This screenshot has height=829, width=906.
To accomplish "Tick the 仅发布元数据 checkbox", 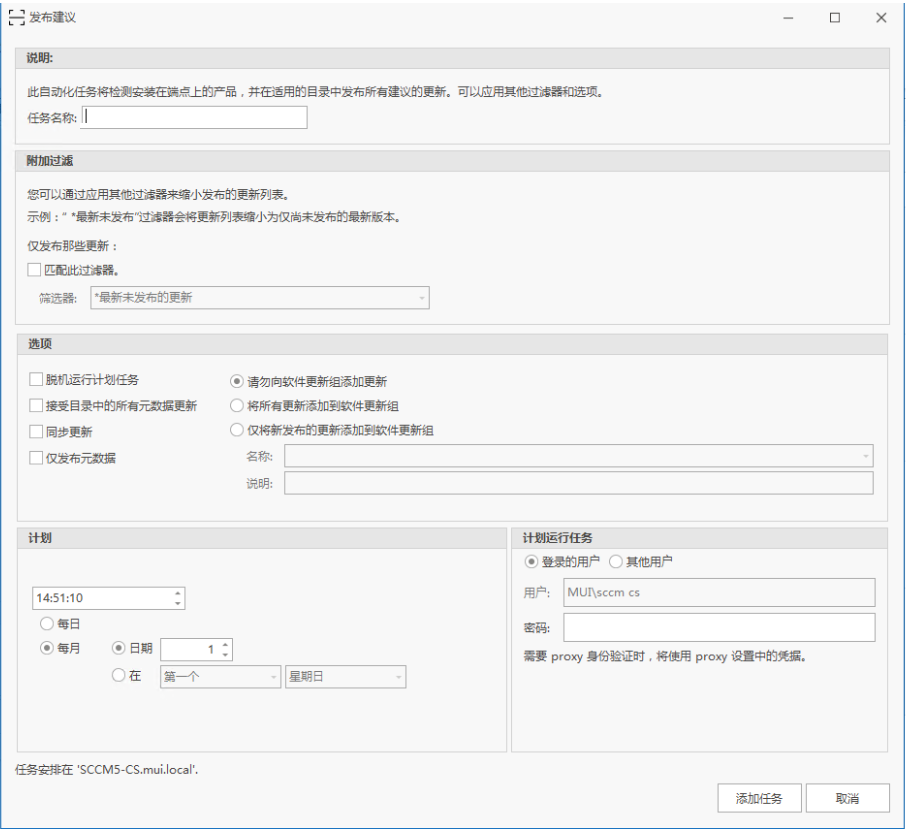I will [37, 458].
